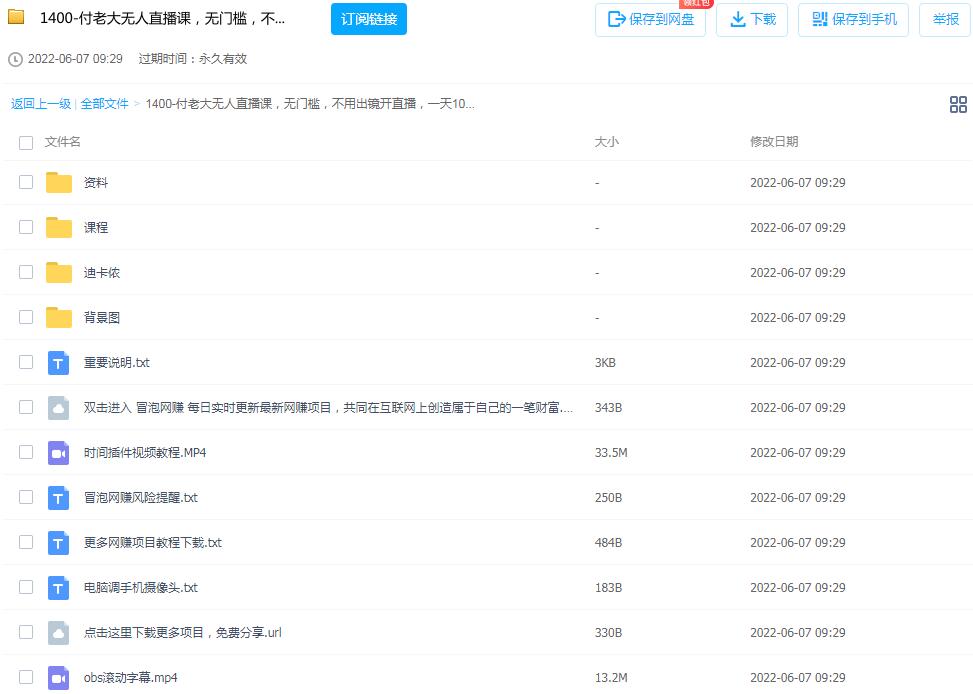Click the red badge above 保存到网盘
The height and width of the screenshot is (694, 973).
coord(696,3)
